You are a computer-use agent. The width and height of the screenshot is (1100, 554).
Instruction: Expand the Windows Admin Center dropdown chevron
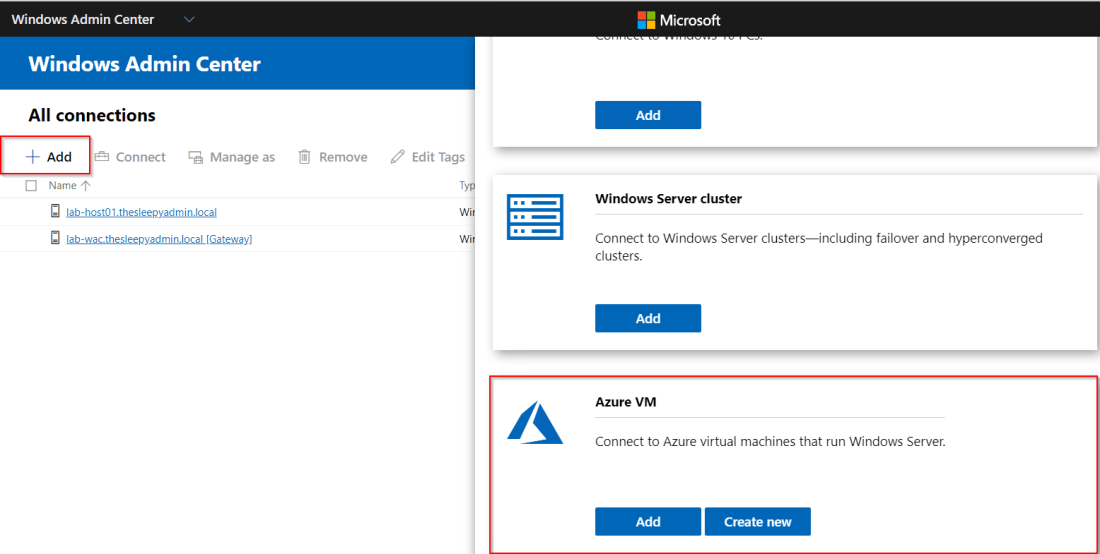pos(190,20)
